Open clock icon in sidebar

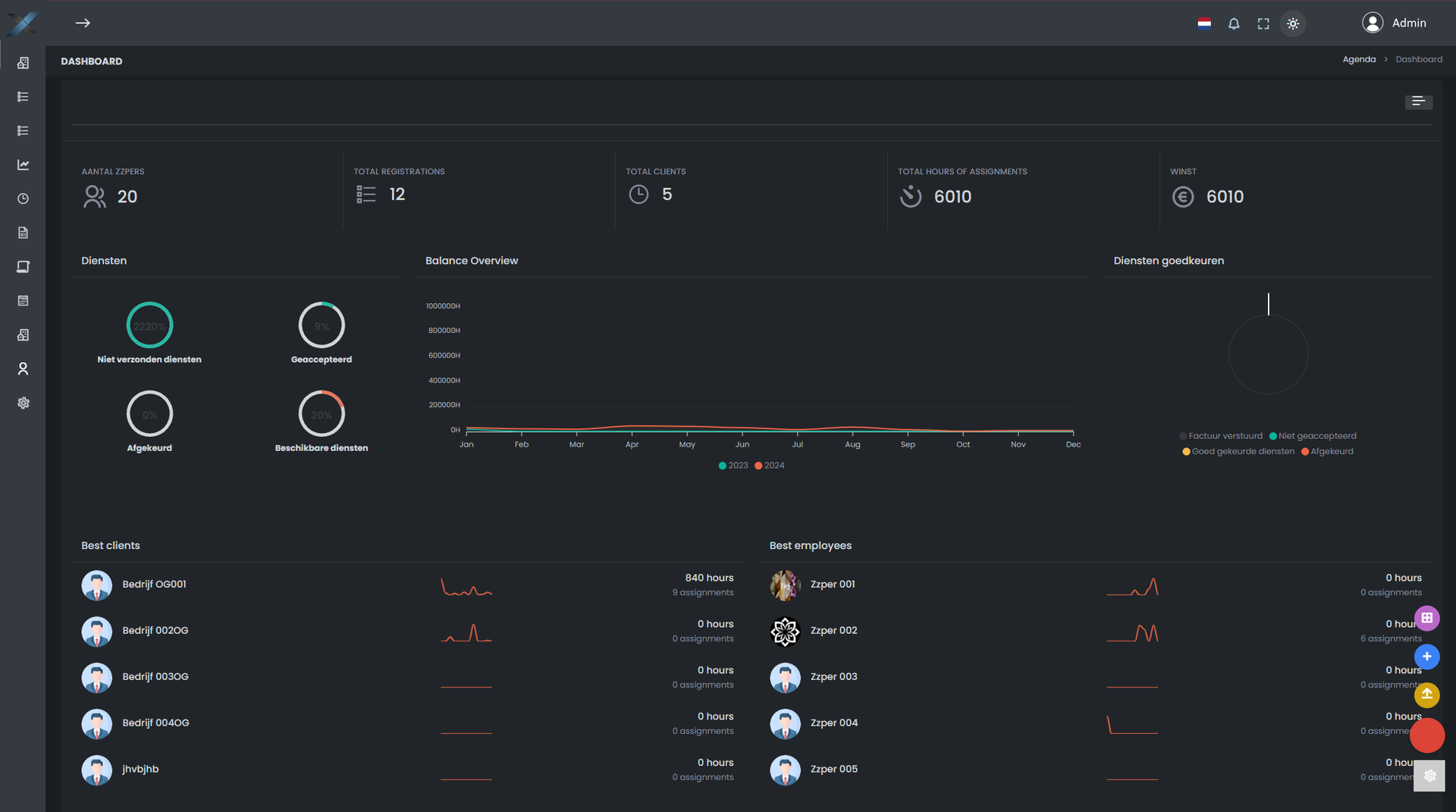(x=24, y=199)
